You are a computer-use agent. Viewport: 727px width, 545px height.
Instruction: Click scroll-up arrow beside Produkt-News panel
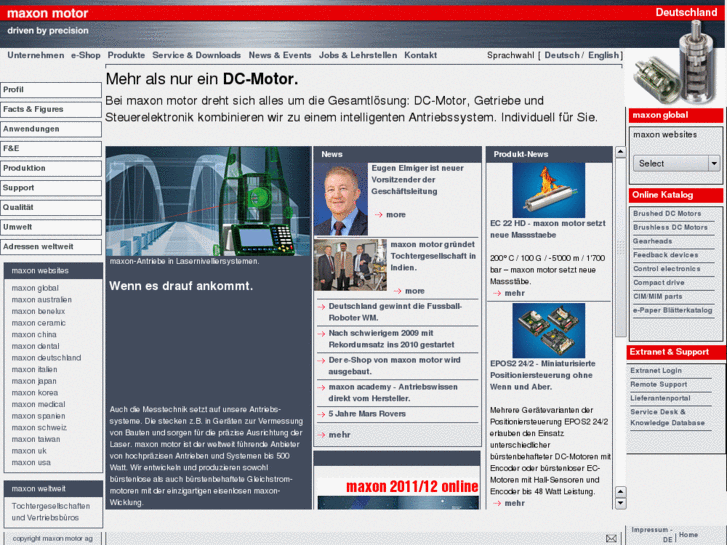pos(620,152)
